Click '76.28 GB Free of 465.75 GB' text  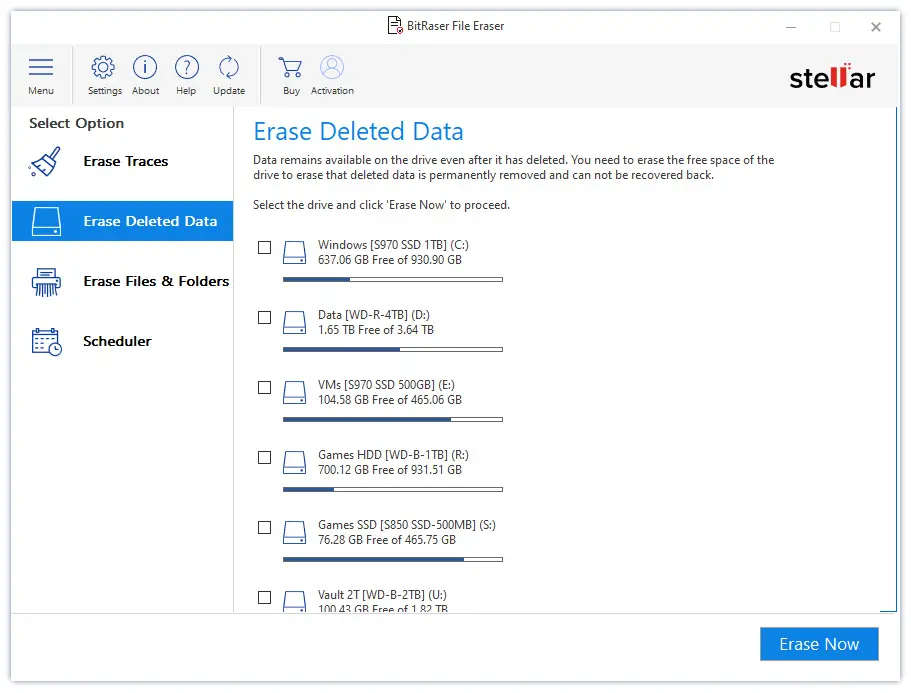click(387, 540)
